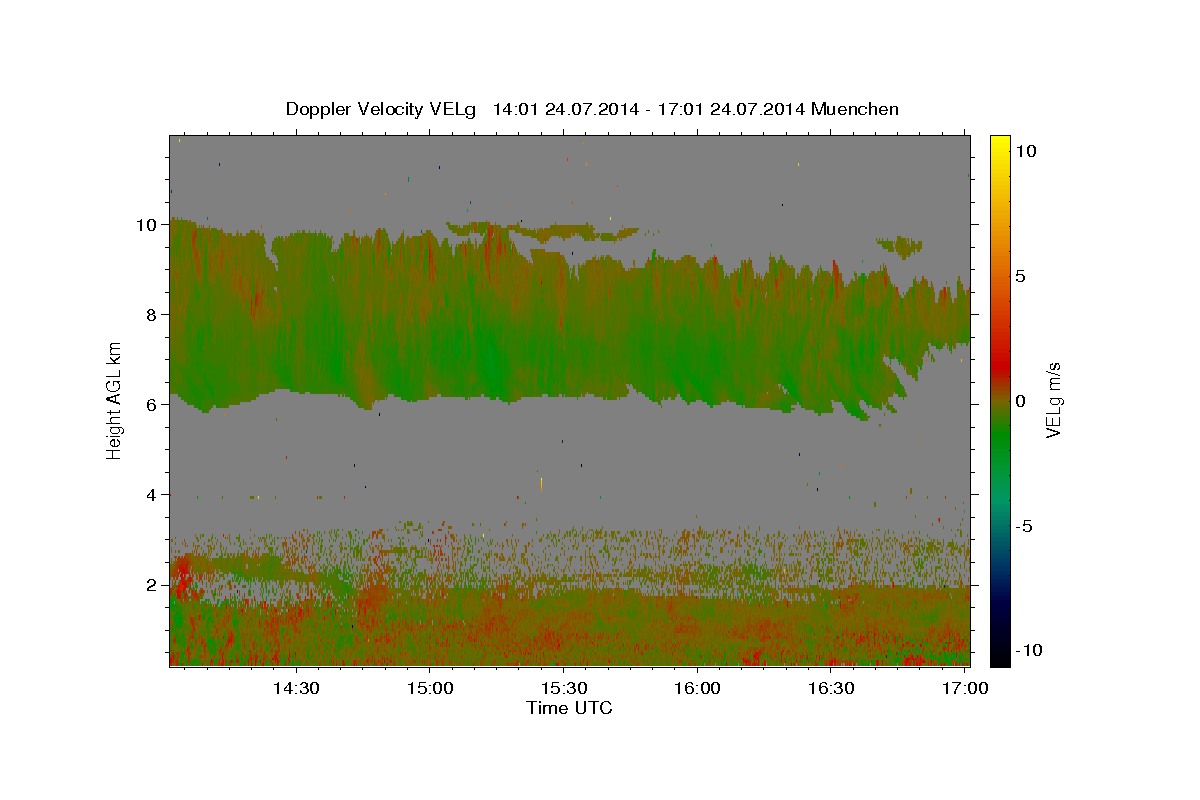Click the height tick label 6

pos(153,404)
